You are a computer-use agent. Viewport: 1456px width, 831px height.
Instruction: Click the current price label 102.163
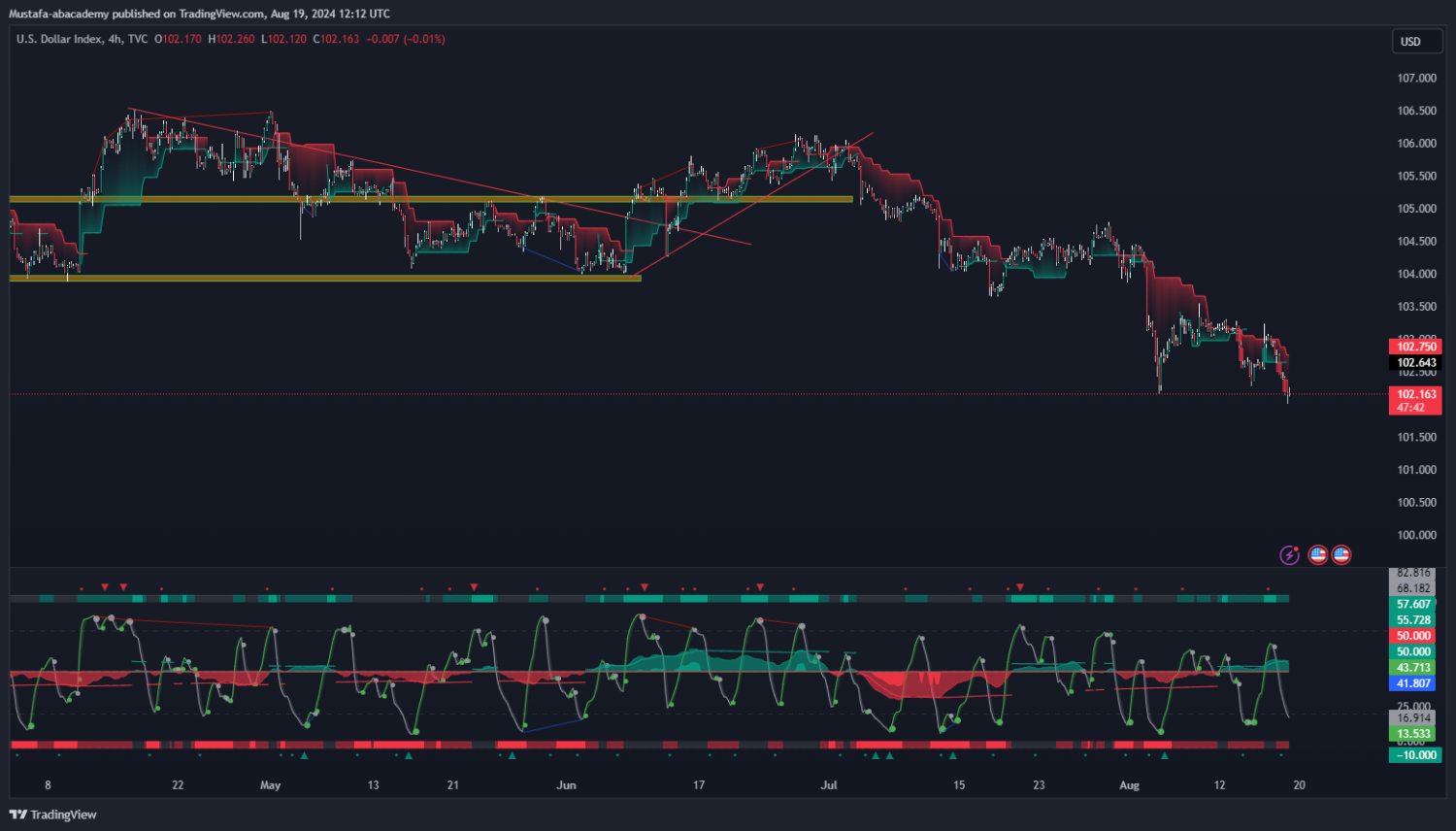(1415, 395)
